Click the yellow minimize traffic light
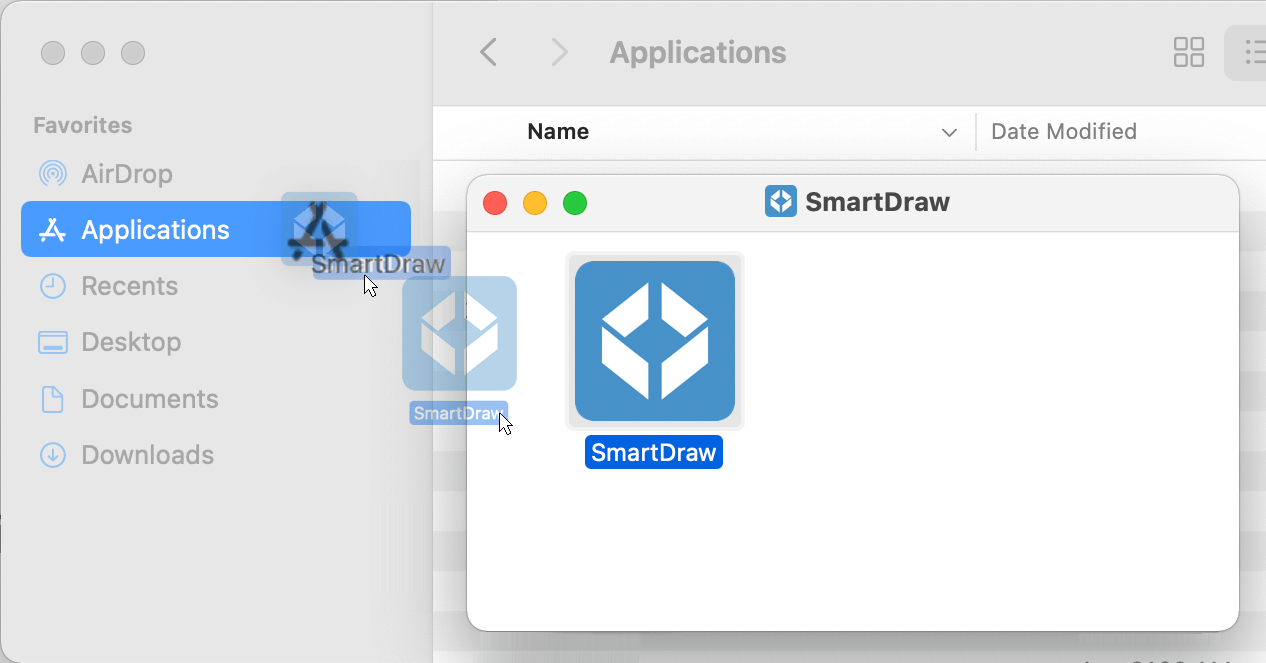 click(x=535, y=202)
